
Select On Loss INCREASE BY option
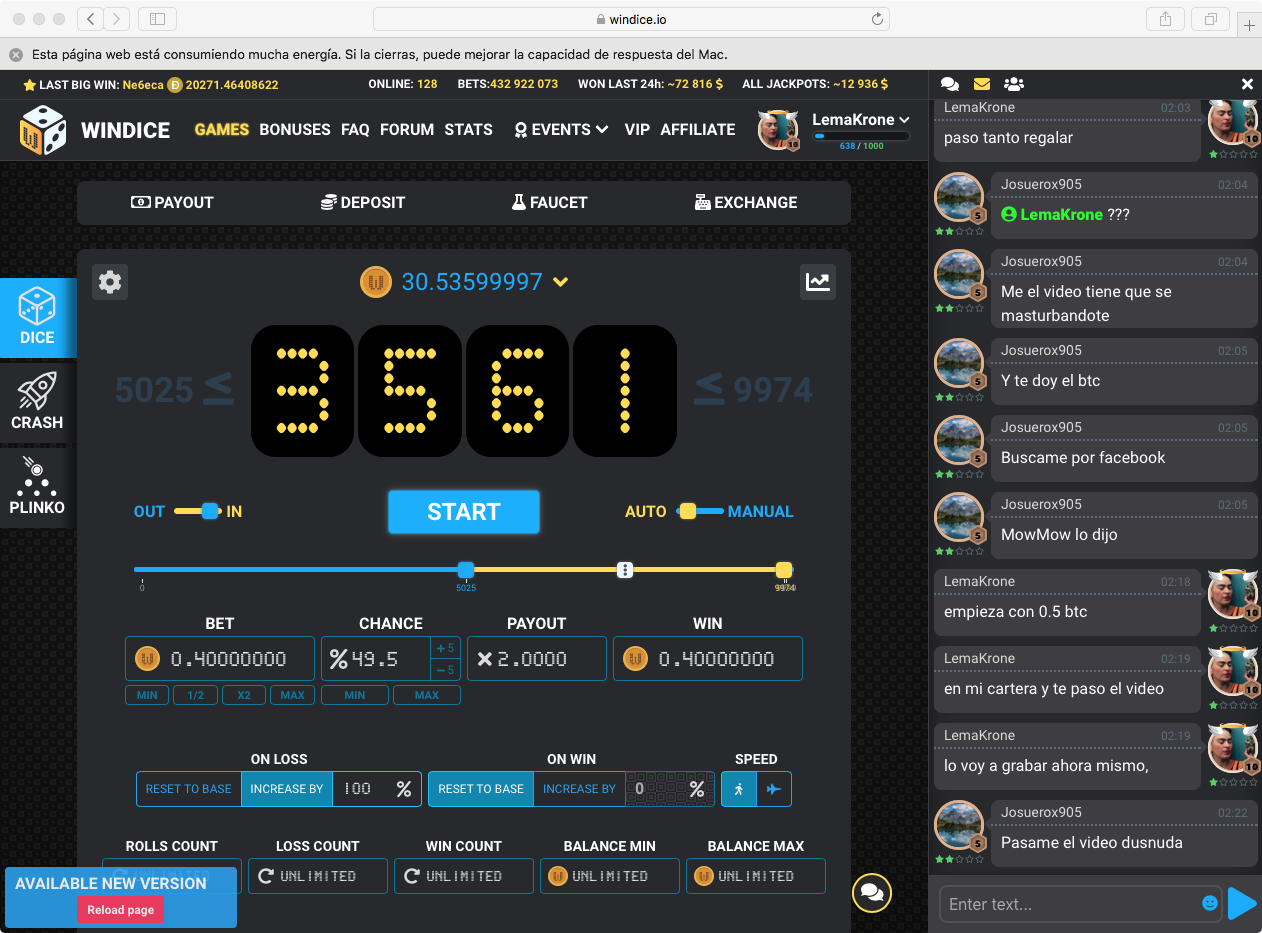click(286, 789)
